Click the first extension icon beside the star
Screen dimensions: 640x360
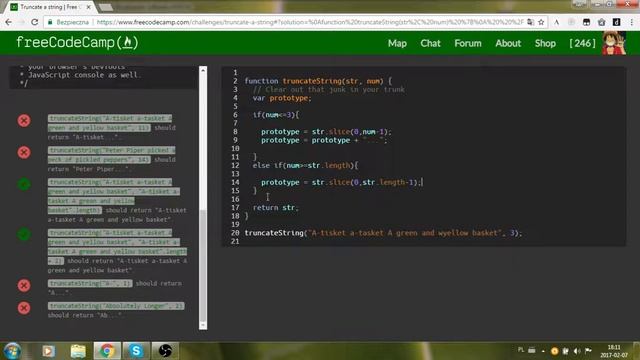point(556,22)
